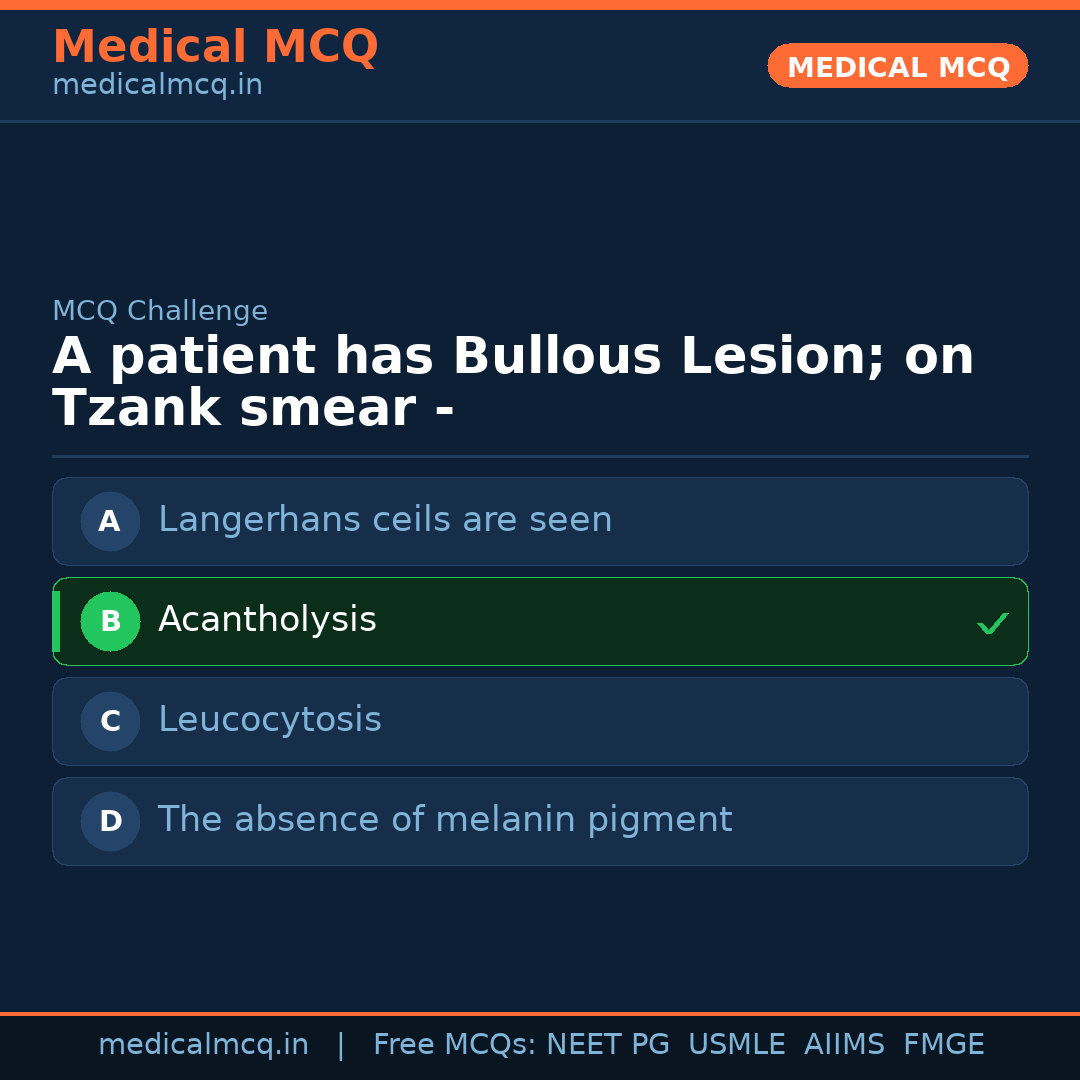The height and width of the screenshot is (1080, 1080).
Task: Click the circular B badge icon
Action: coord(110,621)
